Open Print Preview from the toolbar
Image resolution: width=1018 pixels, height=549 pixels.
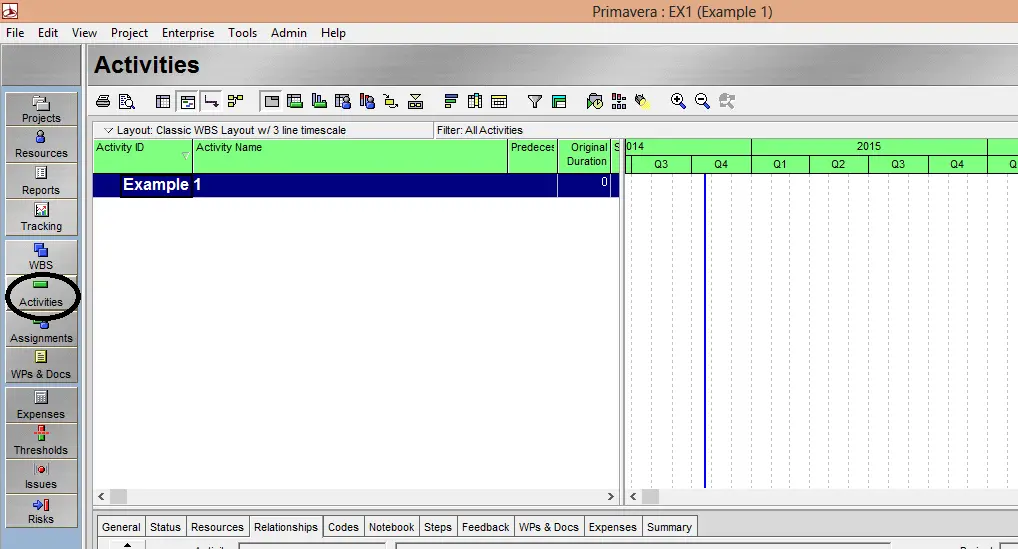coord(127,101)
